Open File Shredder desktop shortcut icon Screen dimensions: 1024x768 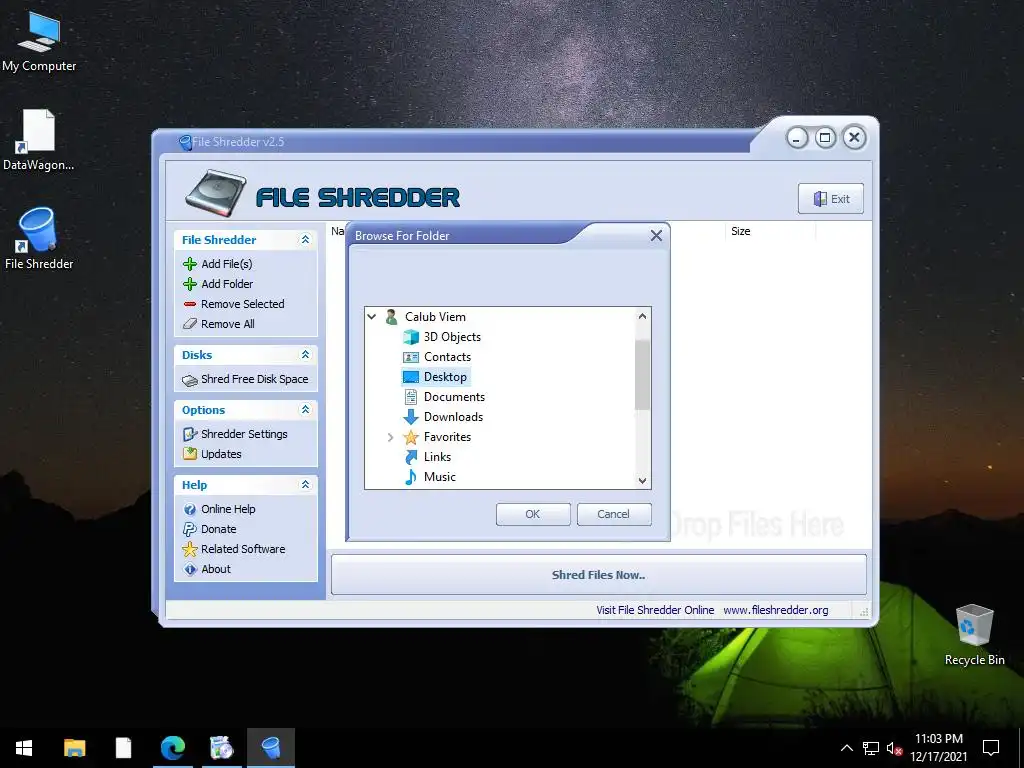[39, 230]
